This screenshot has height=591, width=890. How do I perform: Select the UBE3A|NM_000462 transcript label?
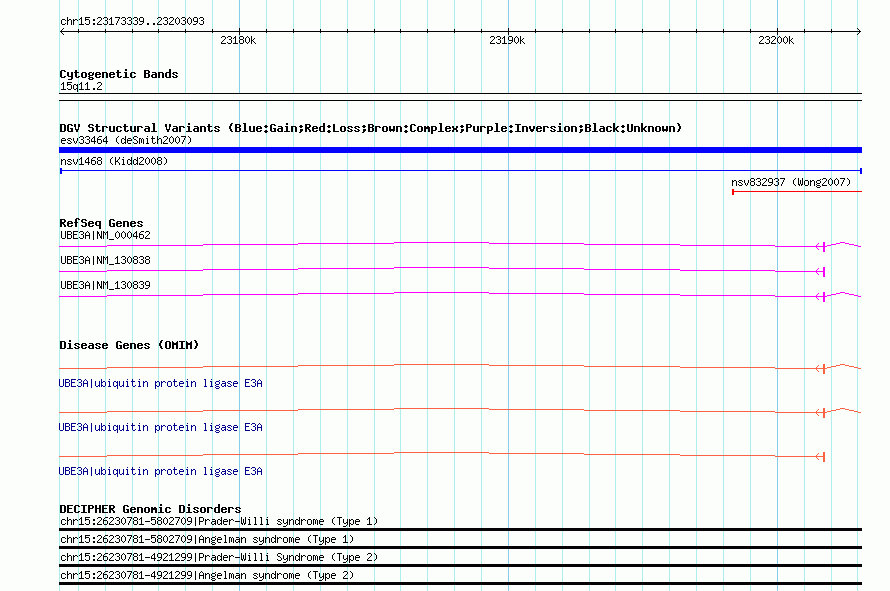(x=105, y=235)
